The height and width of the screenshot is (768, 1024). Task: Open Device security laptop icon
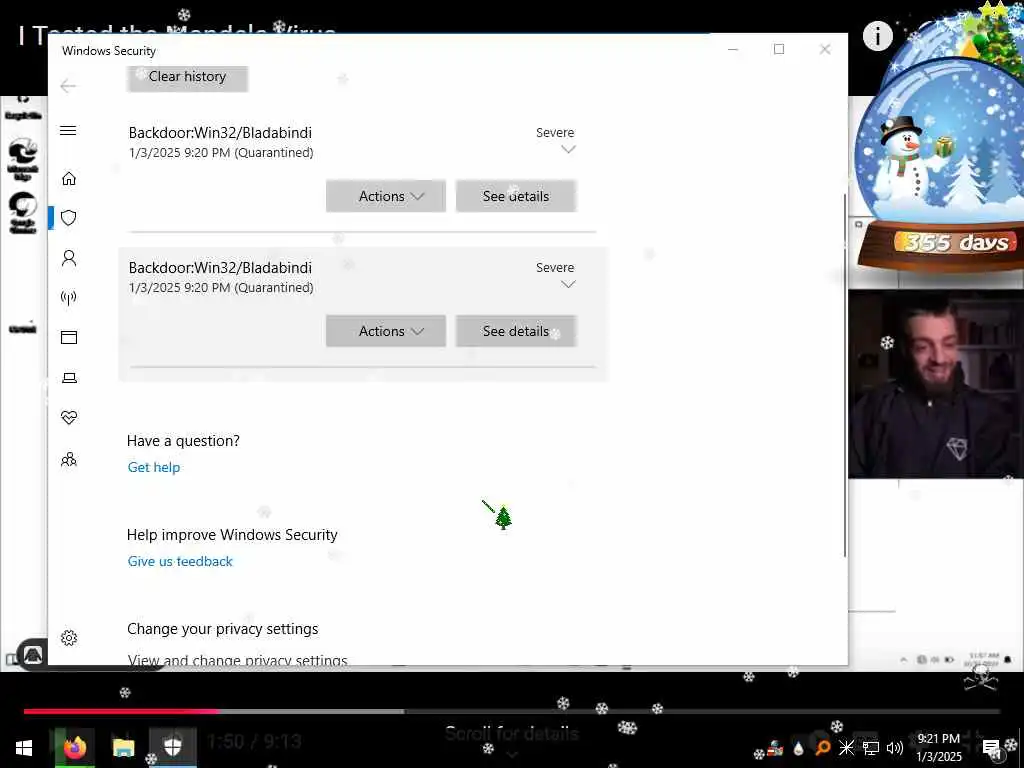(69, 377)
